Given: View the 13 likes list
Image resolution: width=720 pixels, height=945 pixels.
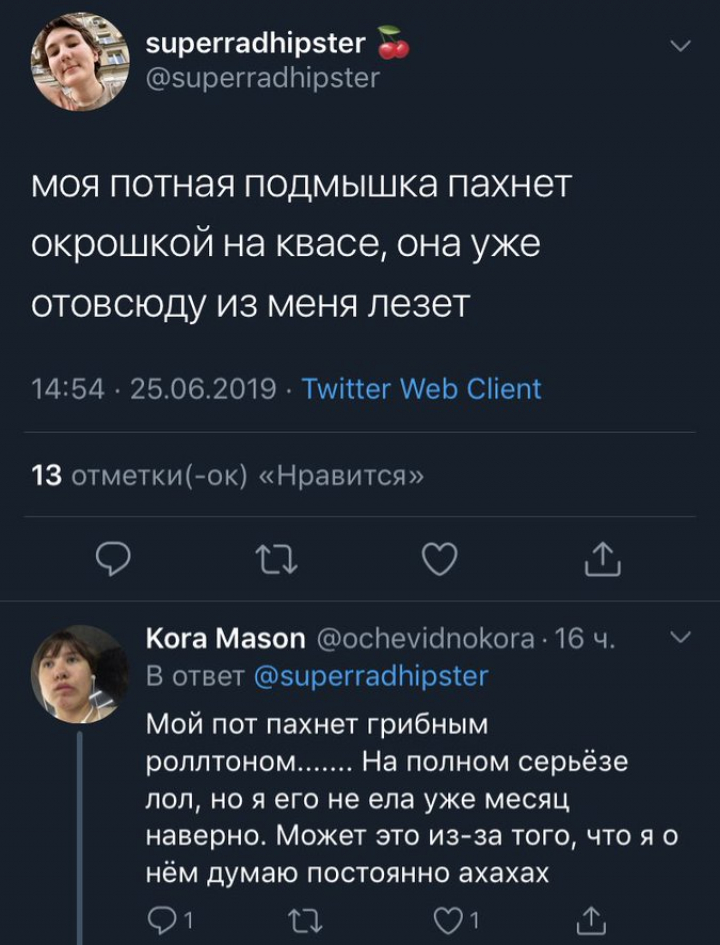Looking at the screenshot, I should click(228, 476).
